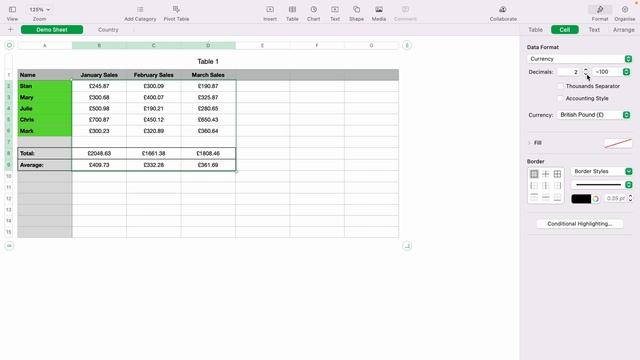Click the Media toolbar icon
This screenshot has width=640, height=360.
(x=379, y=9)
